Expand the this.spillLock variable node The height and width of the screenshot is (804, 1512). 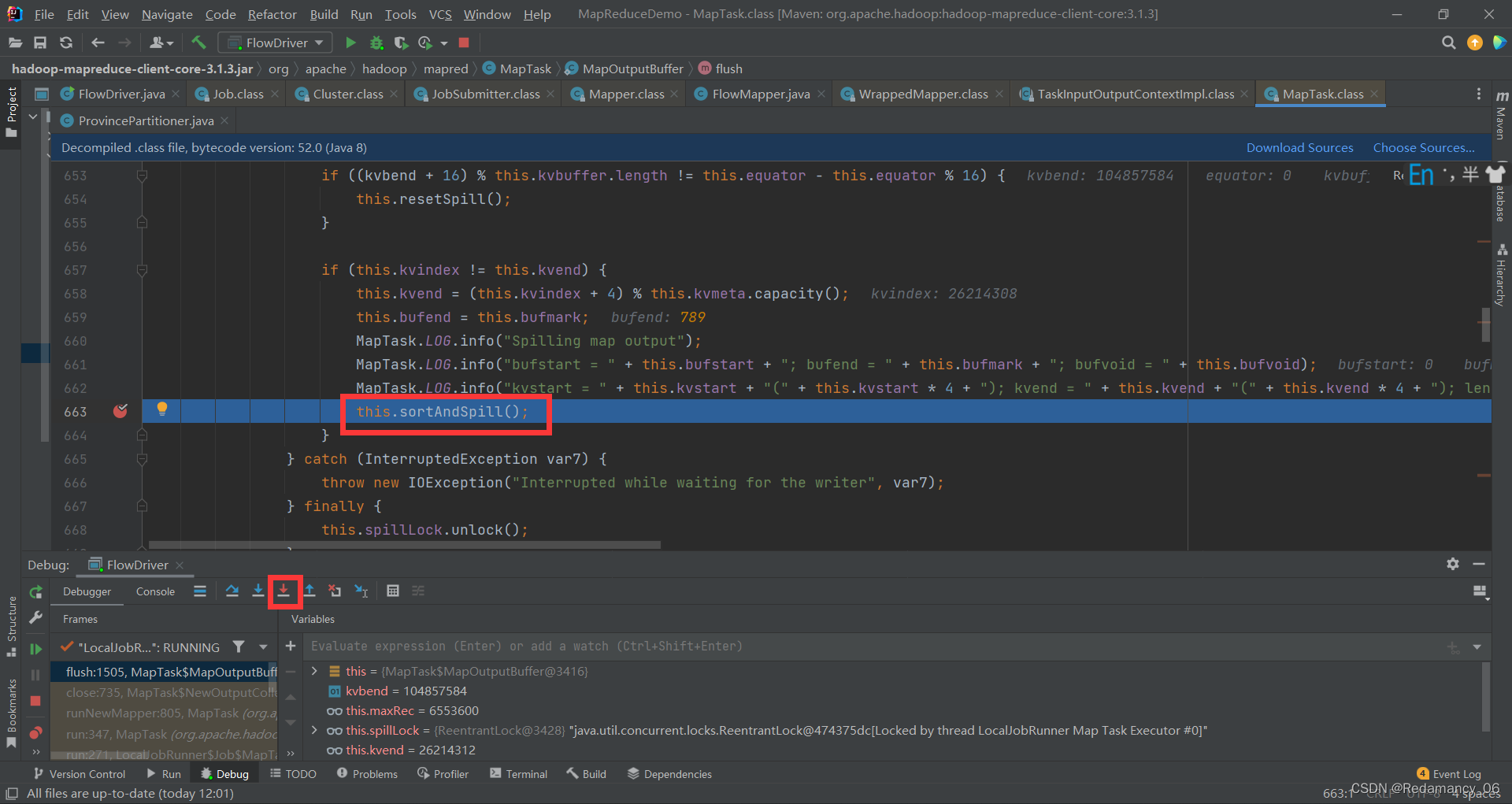click(x=314, y=730)
